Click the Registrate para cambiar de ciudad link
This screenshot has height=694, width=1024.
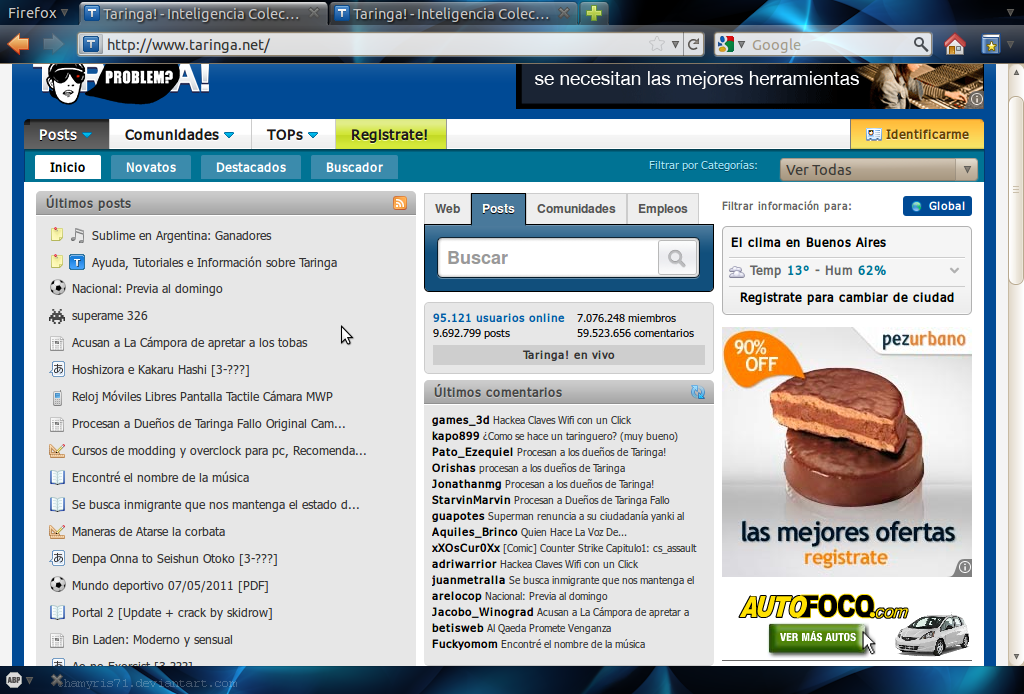click(x=846, y=298)
